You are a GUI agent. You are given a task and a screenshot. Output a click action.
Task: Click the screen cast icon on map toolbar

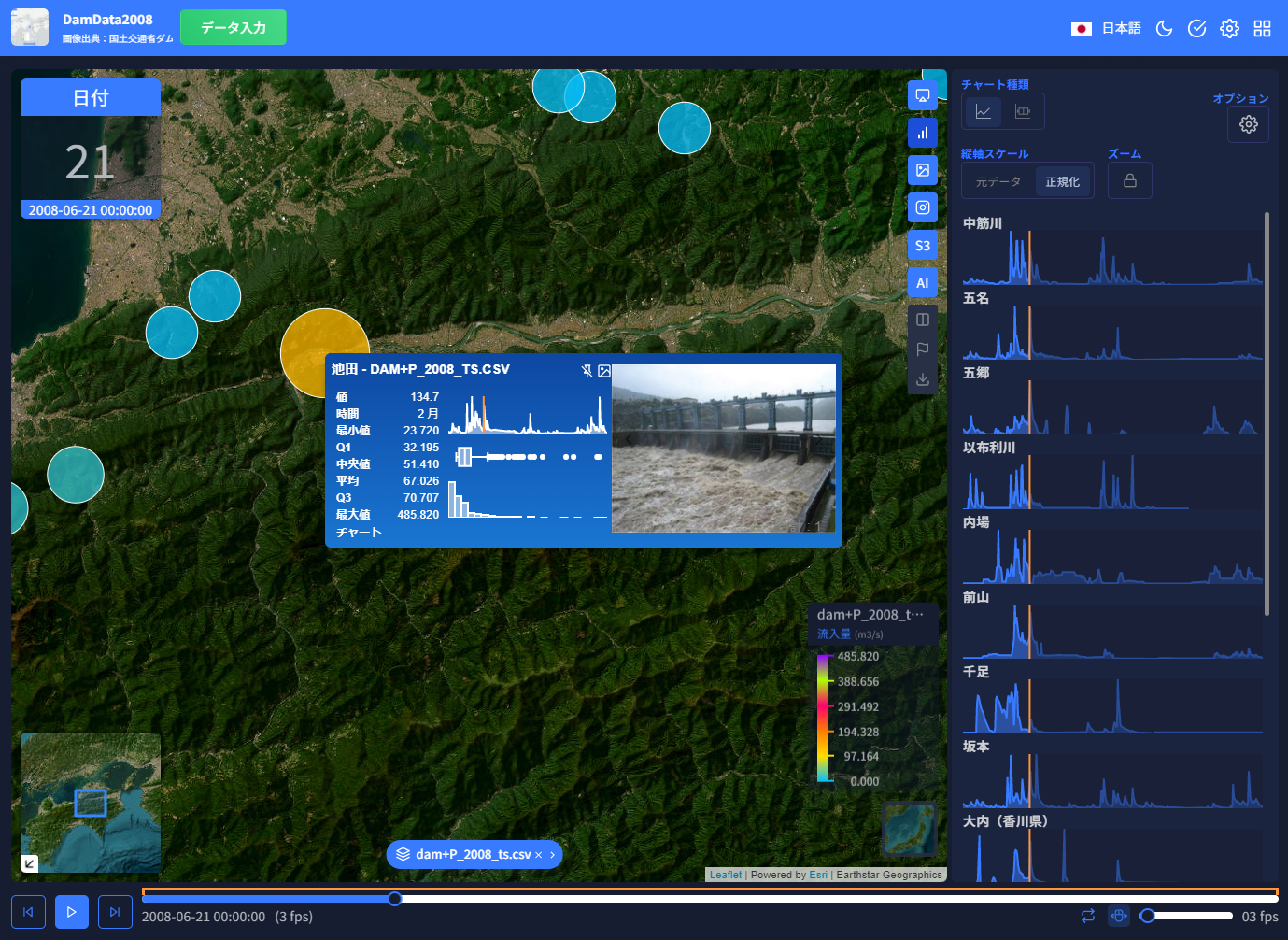tap(923, 95)
